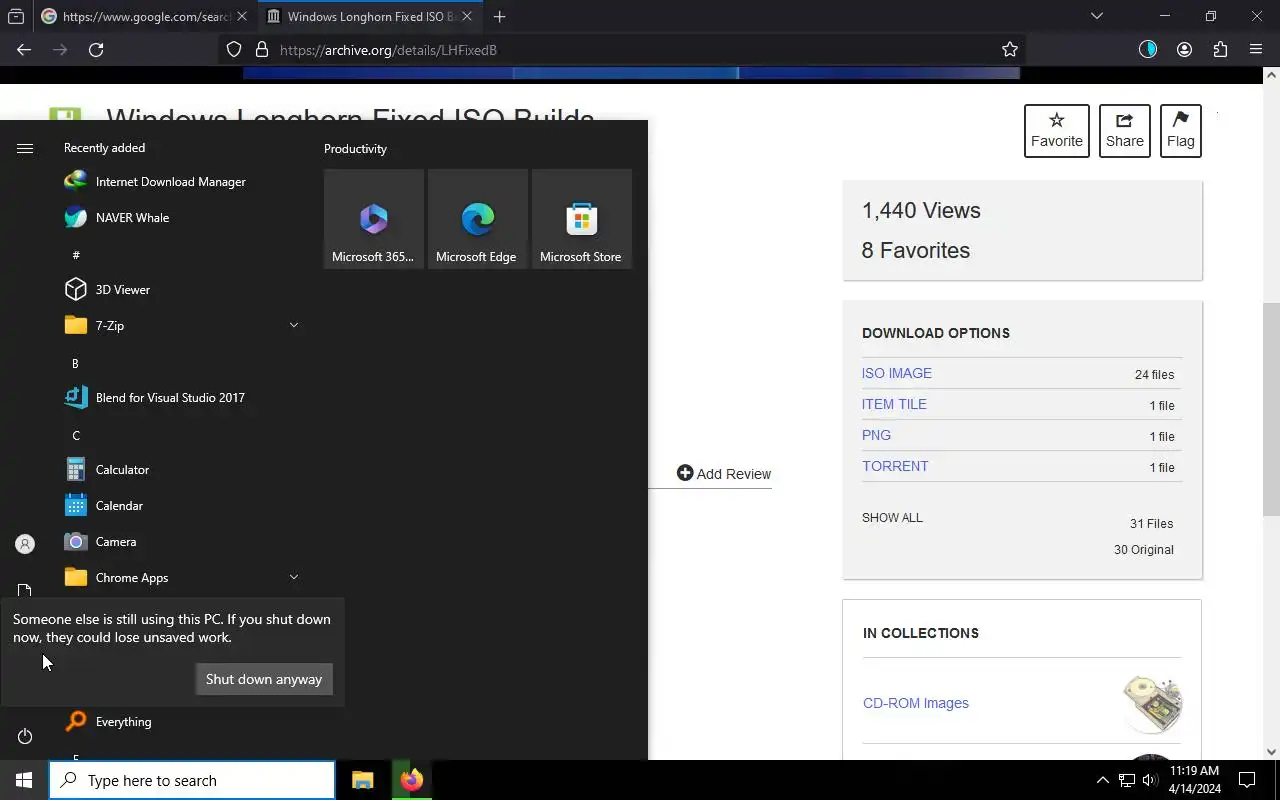The image size is (1280, 800).
Task: Click the page vertical scrollbar
Action: click(x=1271, y=410)
